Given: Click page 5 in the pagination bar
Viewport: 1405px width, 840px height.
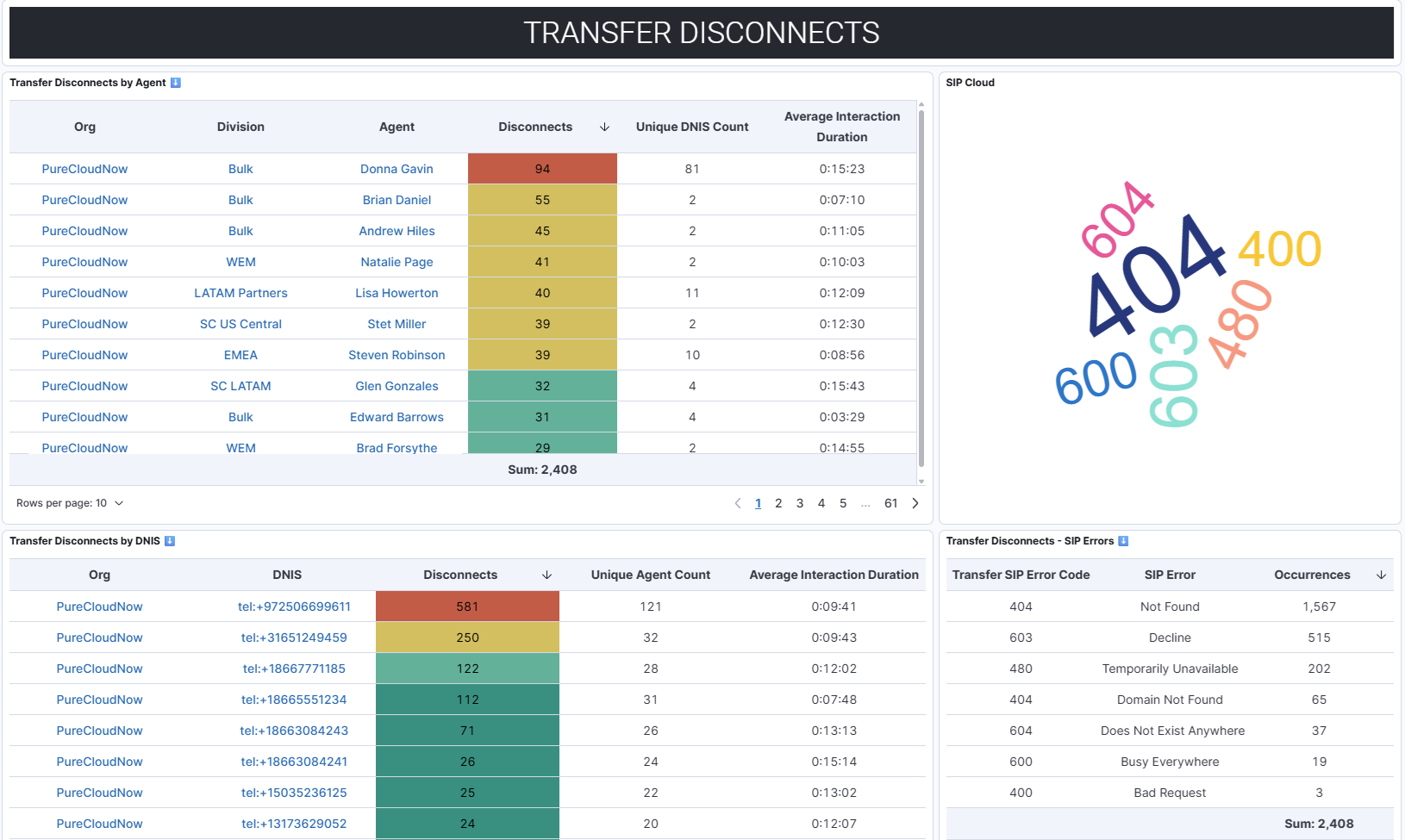Looking at the screenshot, I should 842,502.
